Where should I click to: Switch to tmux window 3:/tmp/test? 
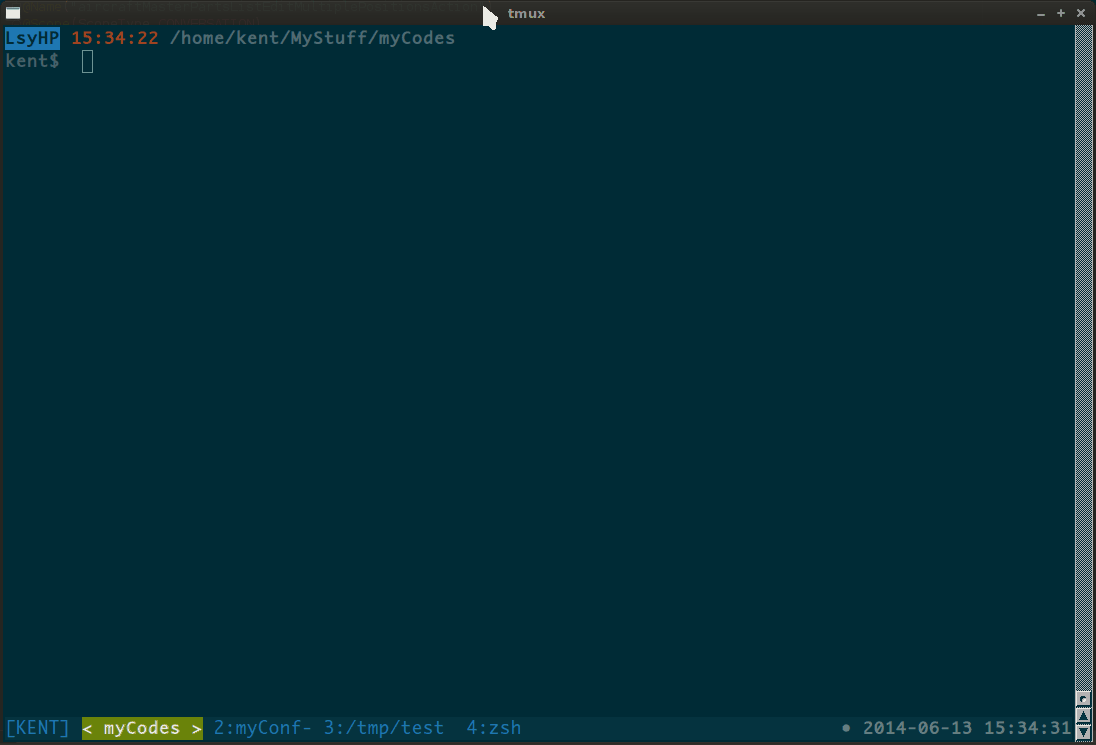tap(383, 728)
